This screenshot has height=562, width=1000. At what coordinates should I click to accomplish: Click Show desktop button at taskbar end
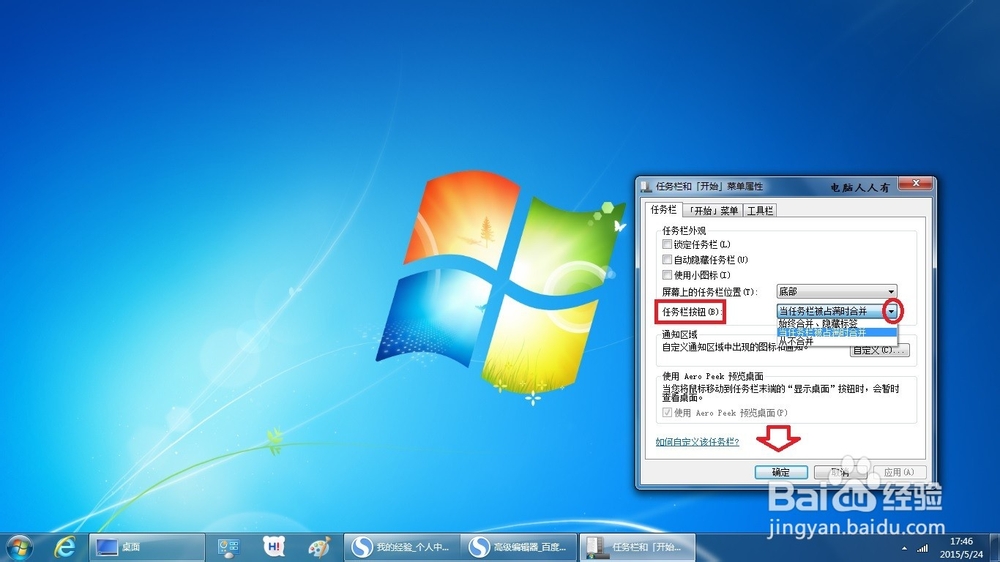pos(994,547)
